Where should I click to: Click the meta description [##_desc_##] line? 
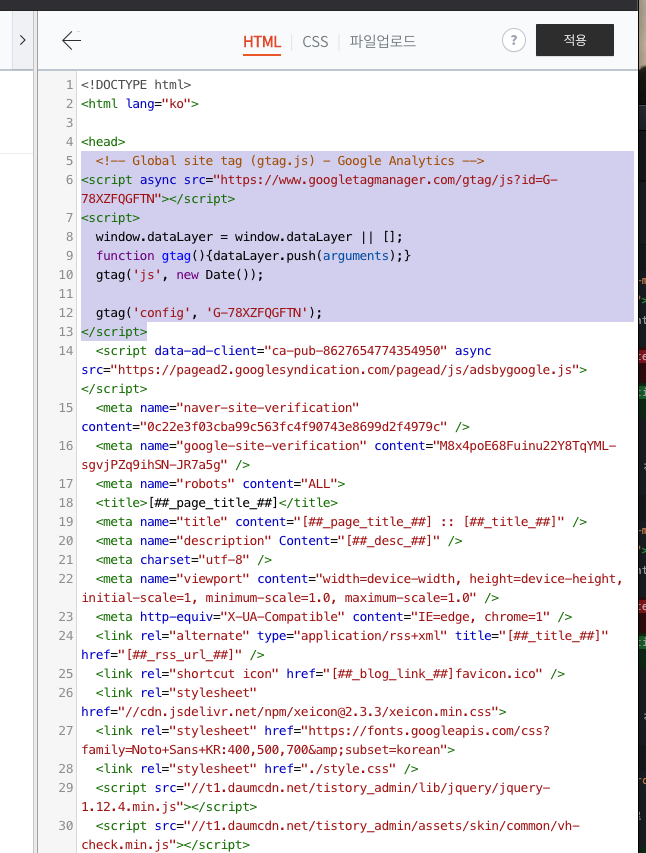[279, 541]
